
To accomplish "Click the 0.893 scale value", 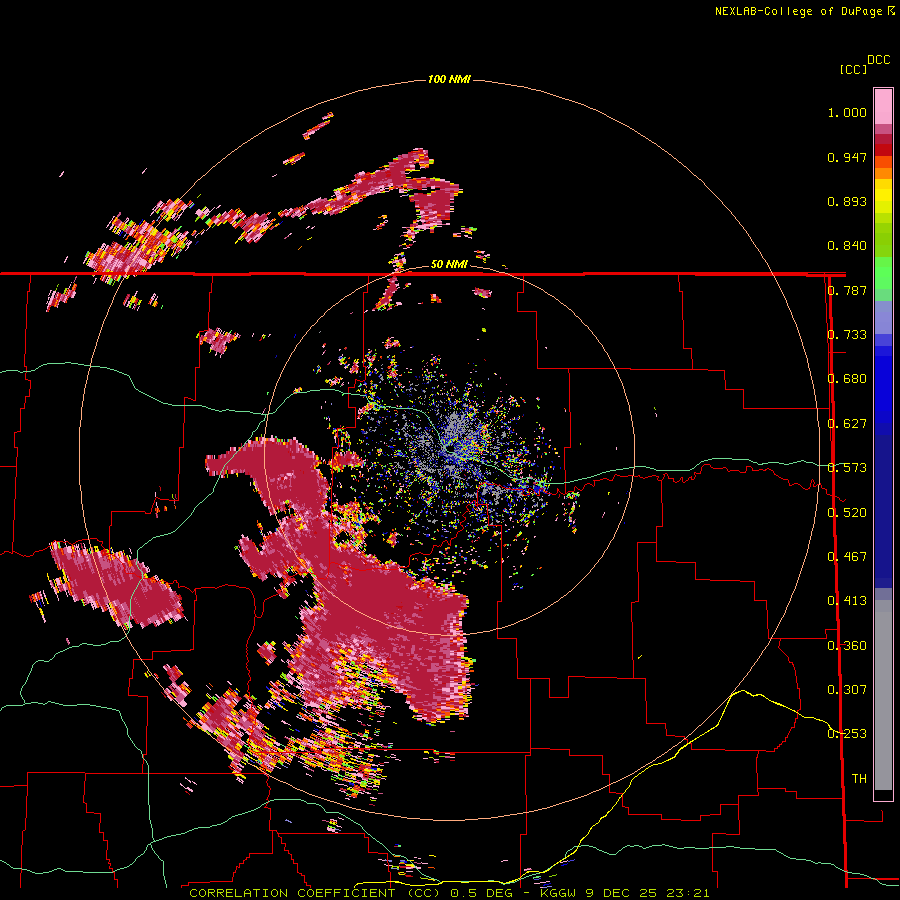I will pos(847,201).
